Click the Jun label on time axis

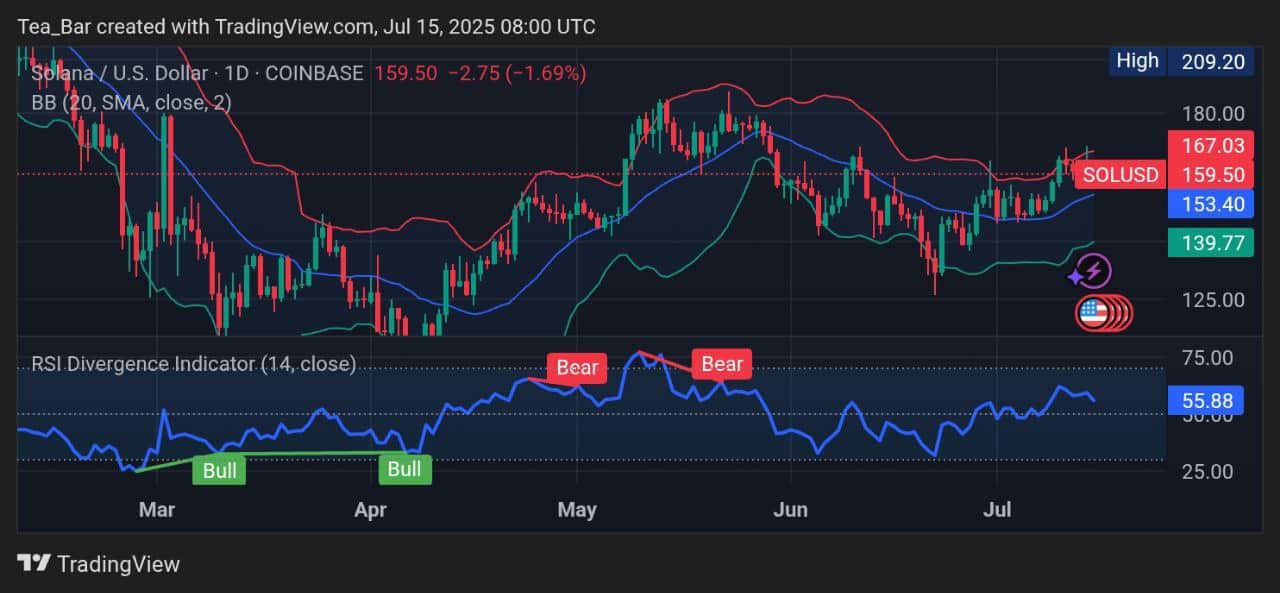tap(791, 510)
